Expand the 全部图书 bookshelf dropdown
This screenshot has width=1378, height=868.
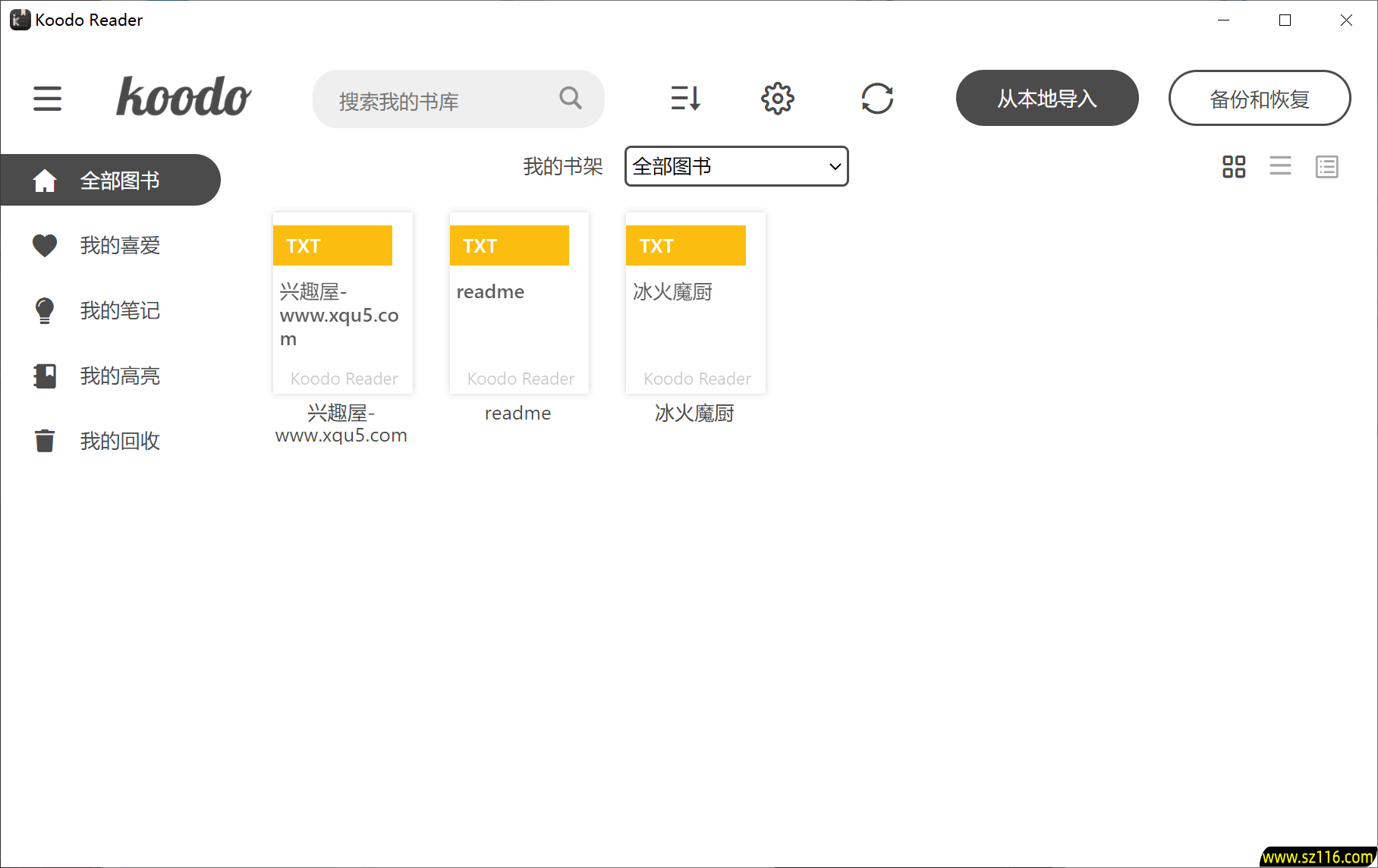(x=736, y=166)
